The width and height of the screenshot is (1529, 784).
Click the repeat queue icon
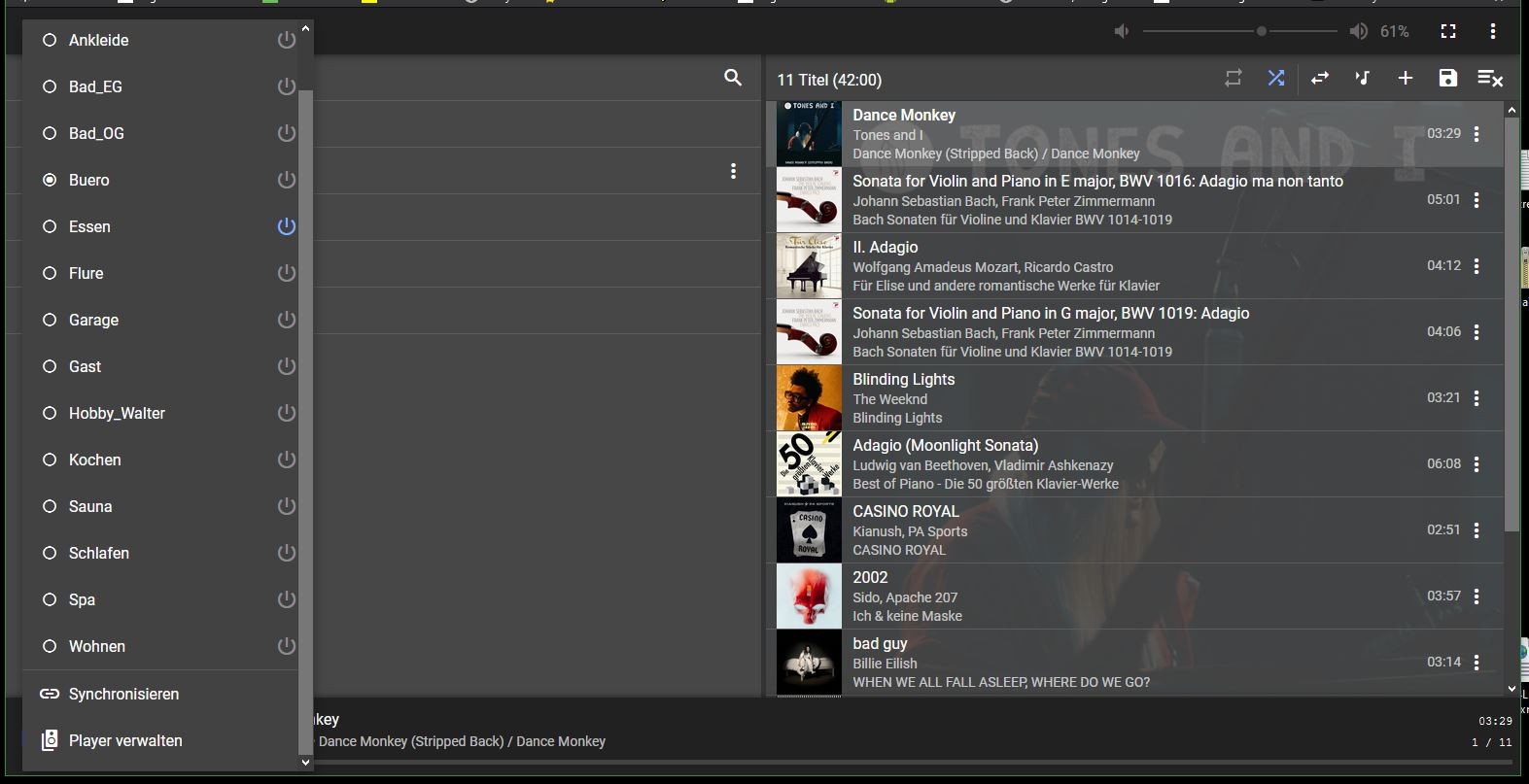(1234, 79)
